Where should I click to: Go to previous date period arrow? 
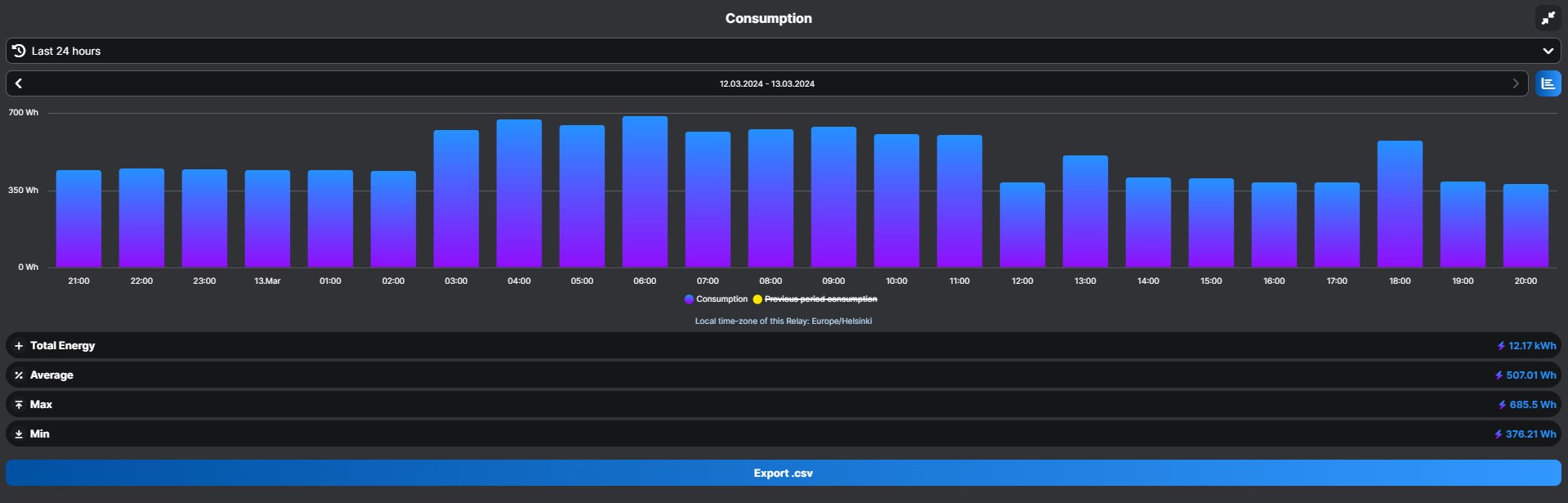click(x=19, y=83)
